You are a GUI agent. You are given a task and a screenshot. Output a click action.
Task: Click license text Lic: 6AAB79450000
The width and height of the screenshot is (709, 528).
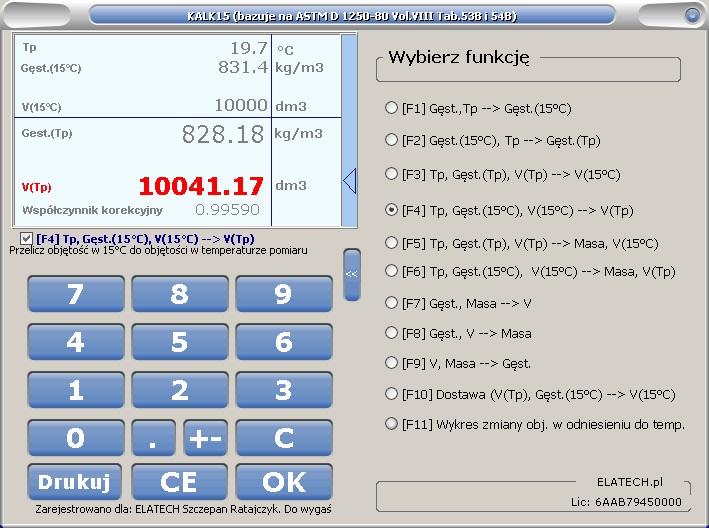coord(626,502)
